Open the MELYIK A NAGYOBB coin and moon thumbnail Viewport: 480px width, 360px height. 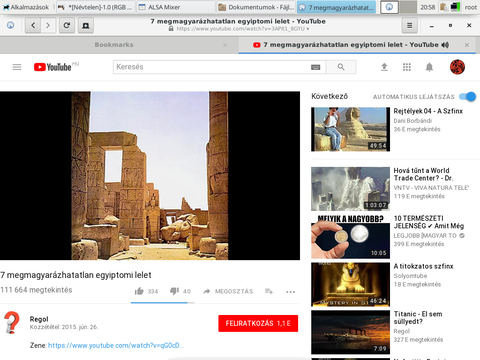(350, 237)
